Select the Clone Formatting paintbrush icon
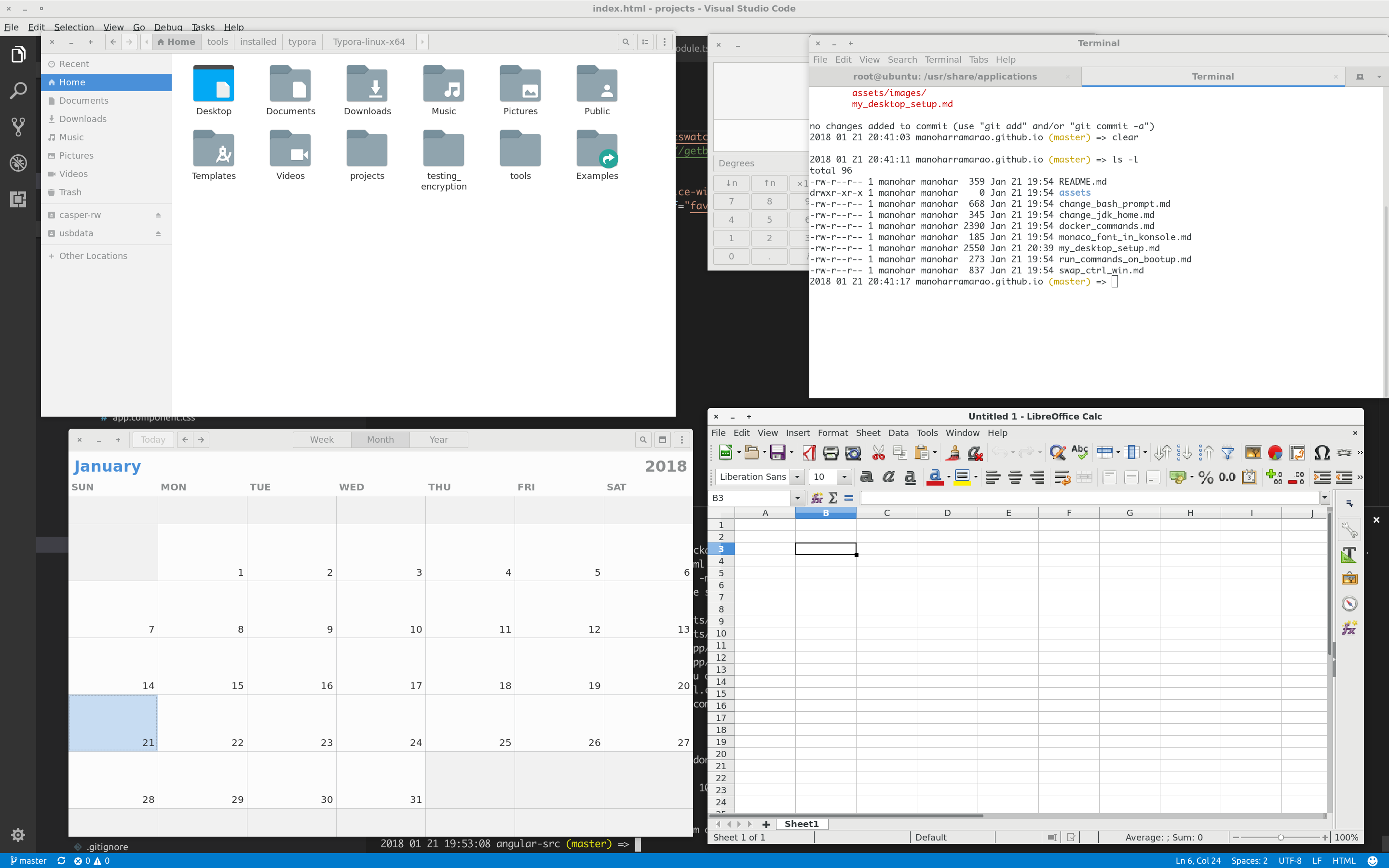 [953, 452]
